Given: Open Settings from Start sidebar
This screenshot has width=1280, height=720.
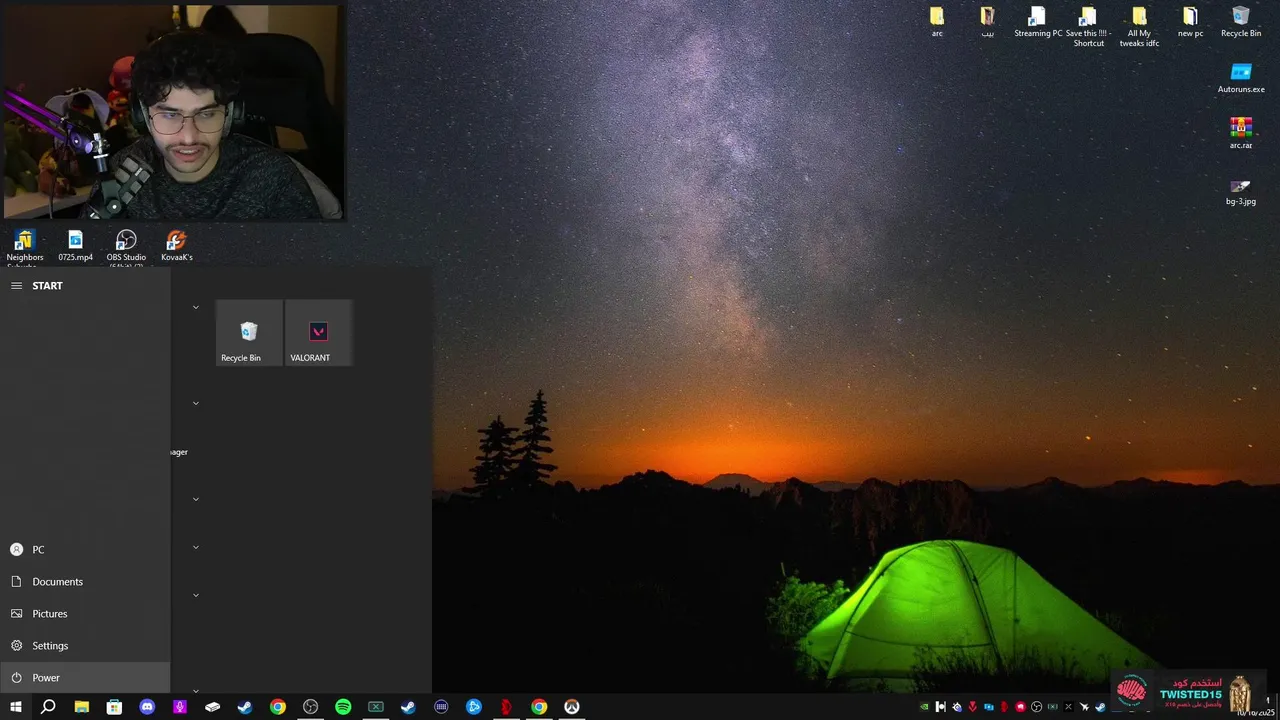Looking at the screenshot, I should (85, 646).
